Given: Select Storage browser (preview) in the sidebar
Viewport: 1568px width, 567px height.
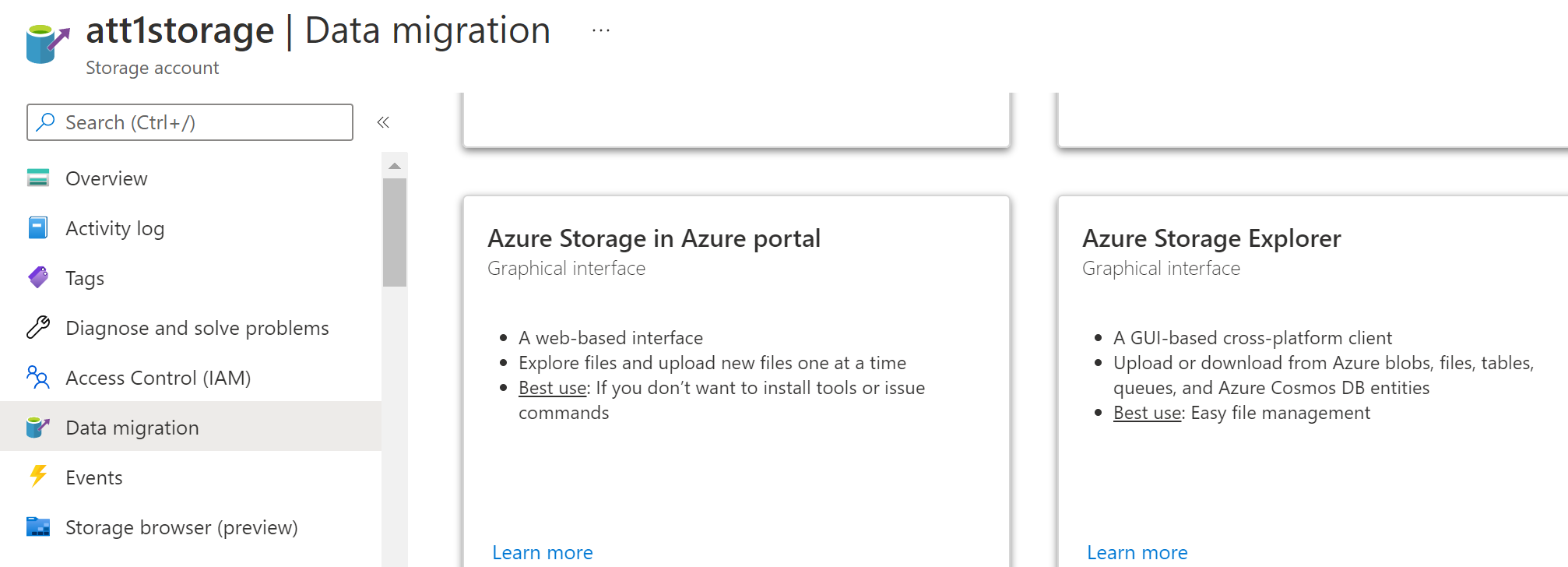Looking at the screenshot, I should [181, 527].
